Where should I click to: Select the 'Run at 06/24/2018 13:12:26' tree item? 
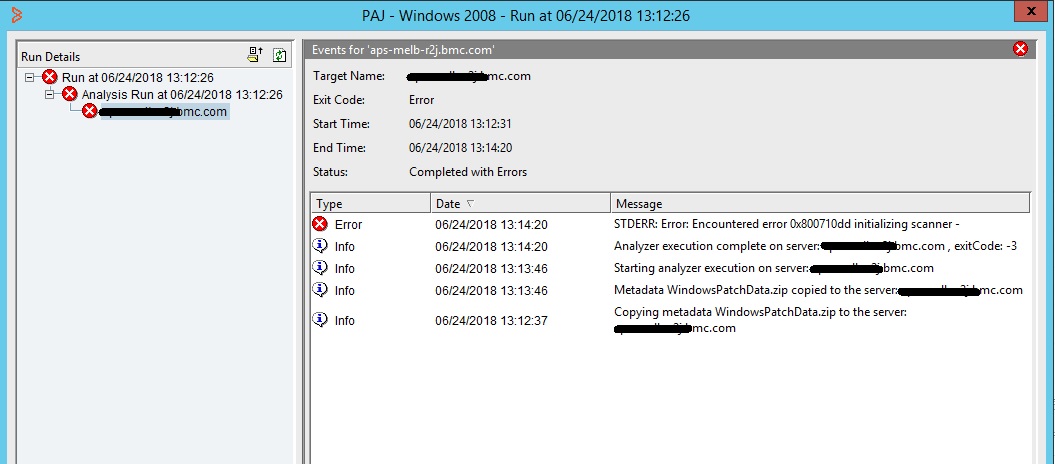[x=137, y=77]
